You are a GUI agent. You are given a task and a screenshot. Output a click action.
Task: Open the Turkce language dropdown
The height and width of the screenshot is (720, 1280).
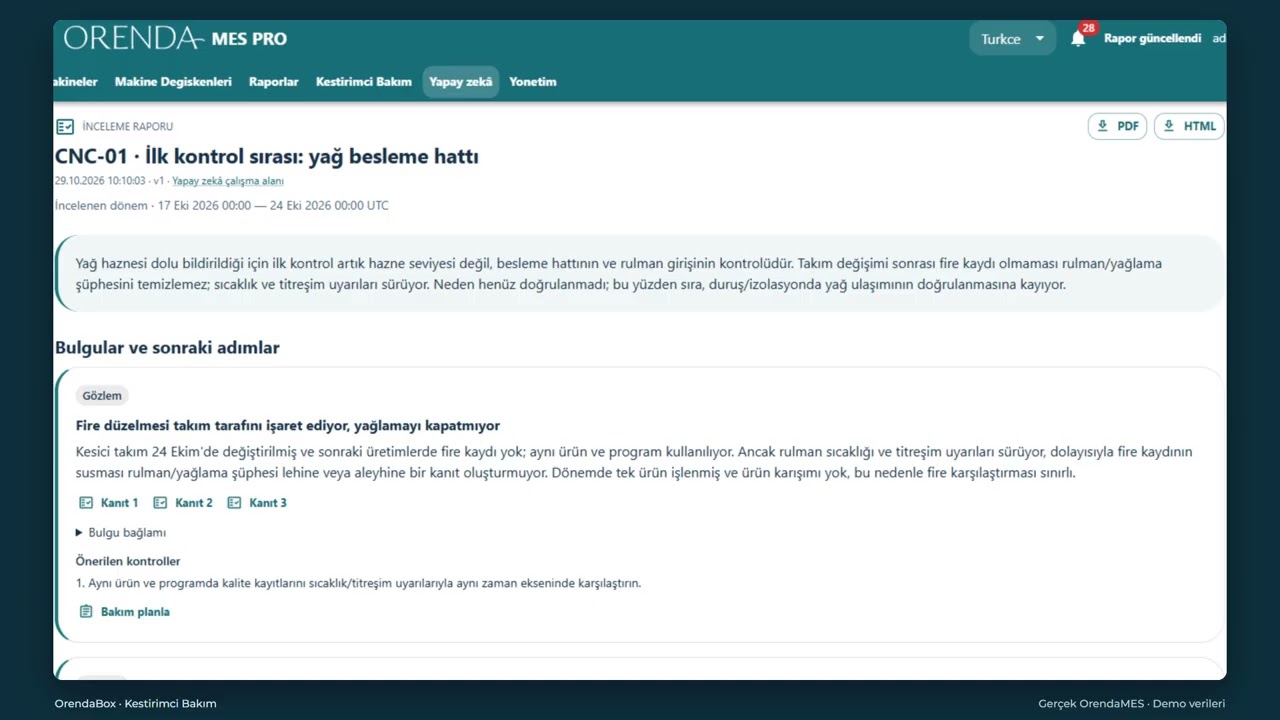[x=1012, y=39]
